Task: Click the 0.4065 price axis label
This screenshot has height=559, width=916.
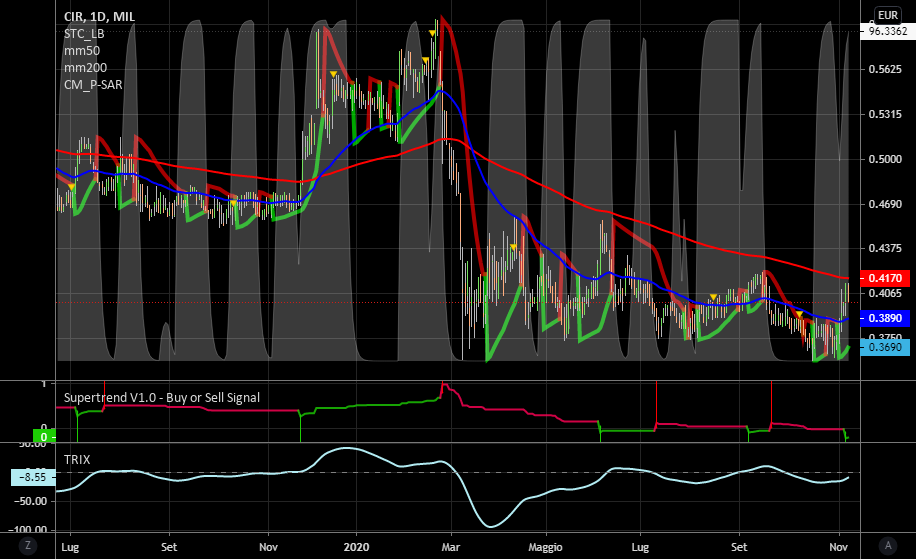Action: tap(885, 293)
